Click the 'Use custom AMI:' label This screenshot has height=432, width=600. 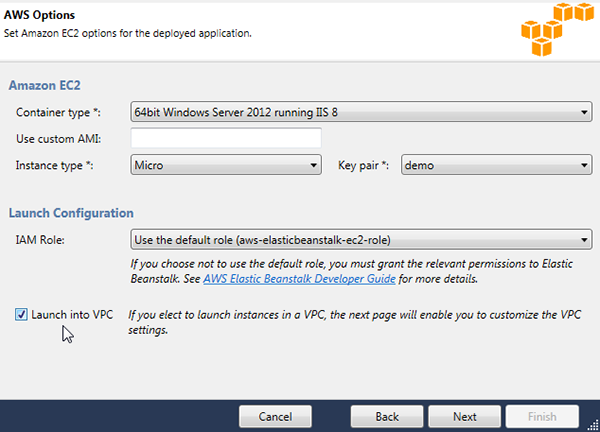coord(59,139)
